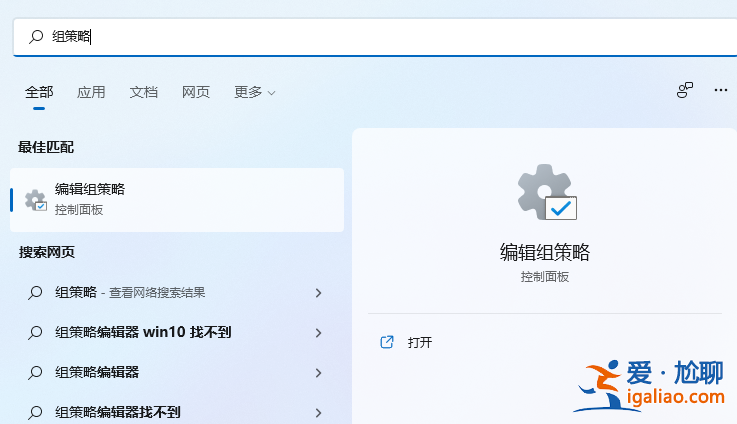Open the three-dots more options menu

(721, 90)
